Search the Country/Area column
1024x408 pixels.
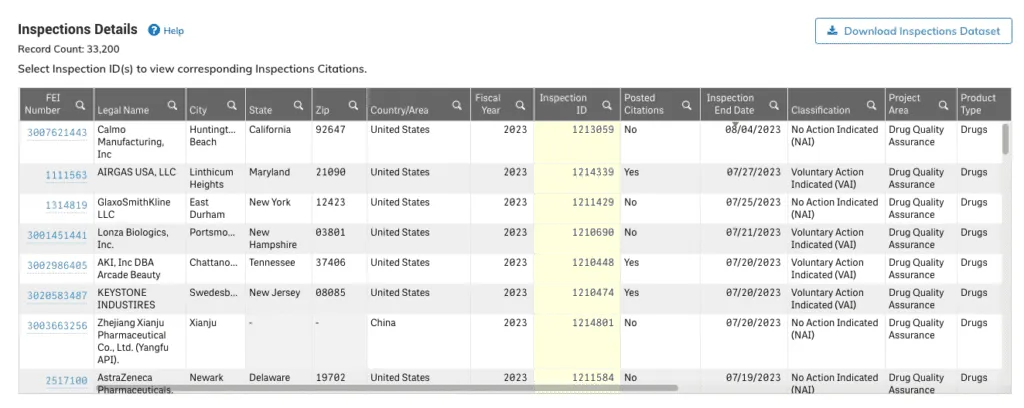point(456,104)
